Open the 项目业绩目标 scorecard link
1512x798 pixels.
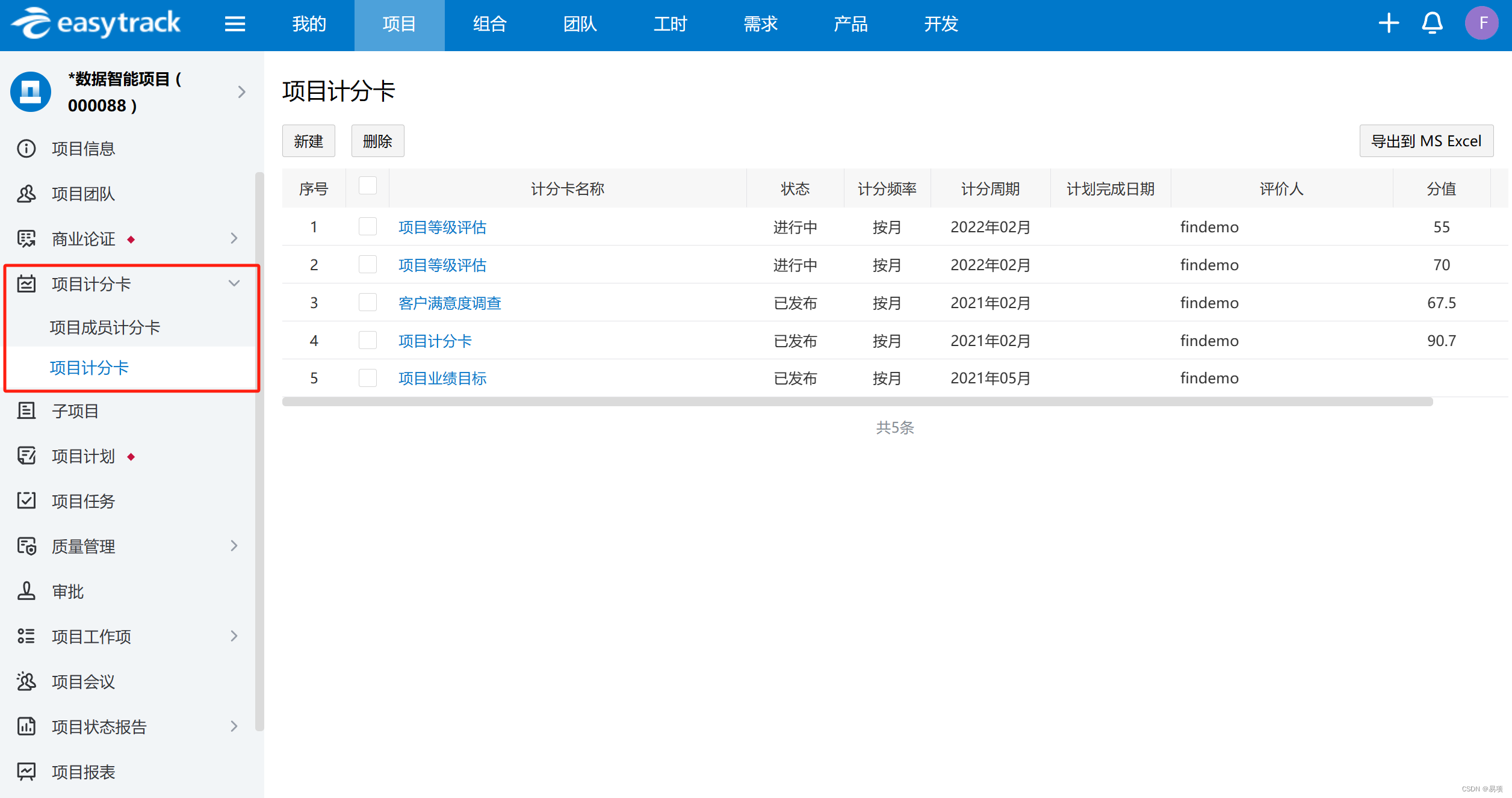point(442,378)
